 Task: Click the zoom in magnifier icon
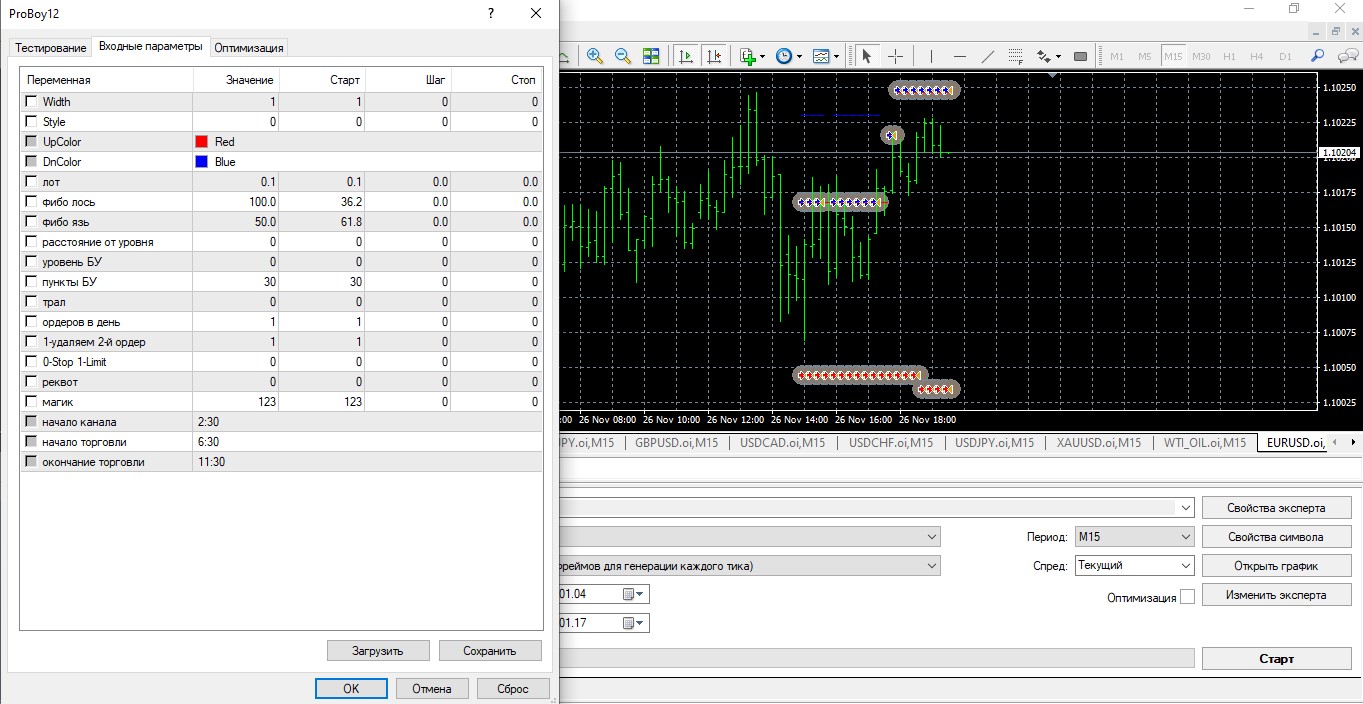595,56
